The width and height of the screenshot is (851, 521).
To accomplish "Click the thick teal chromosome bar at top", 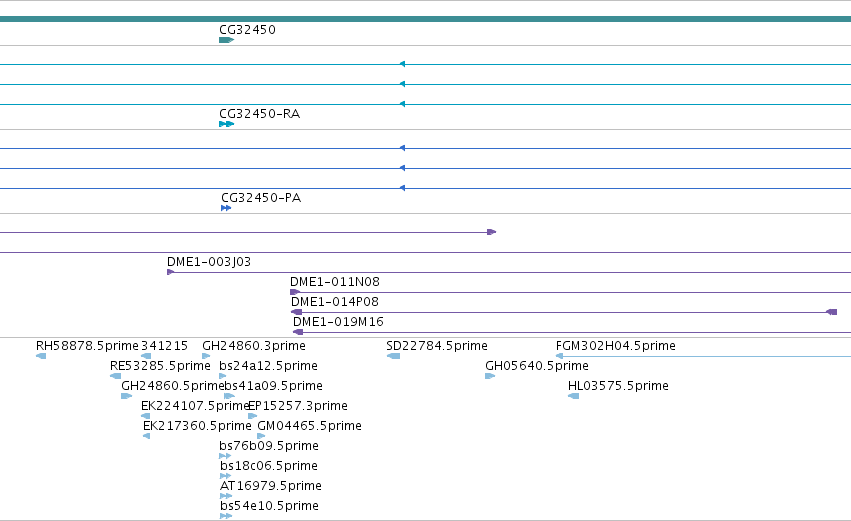I will tap(426, 19).
